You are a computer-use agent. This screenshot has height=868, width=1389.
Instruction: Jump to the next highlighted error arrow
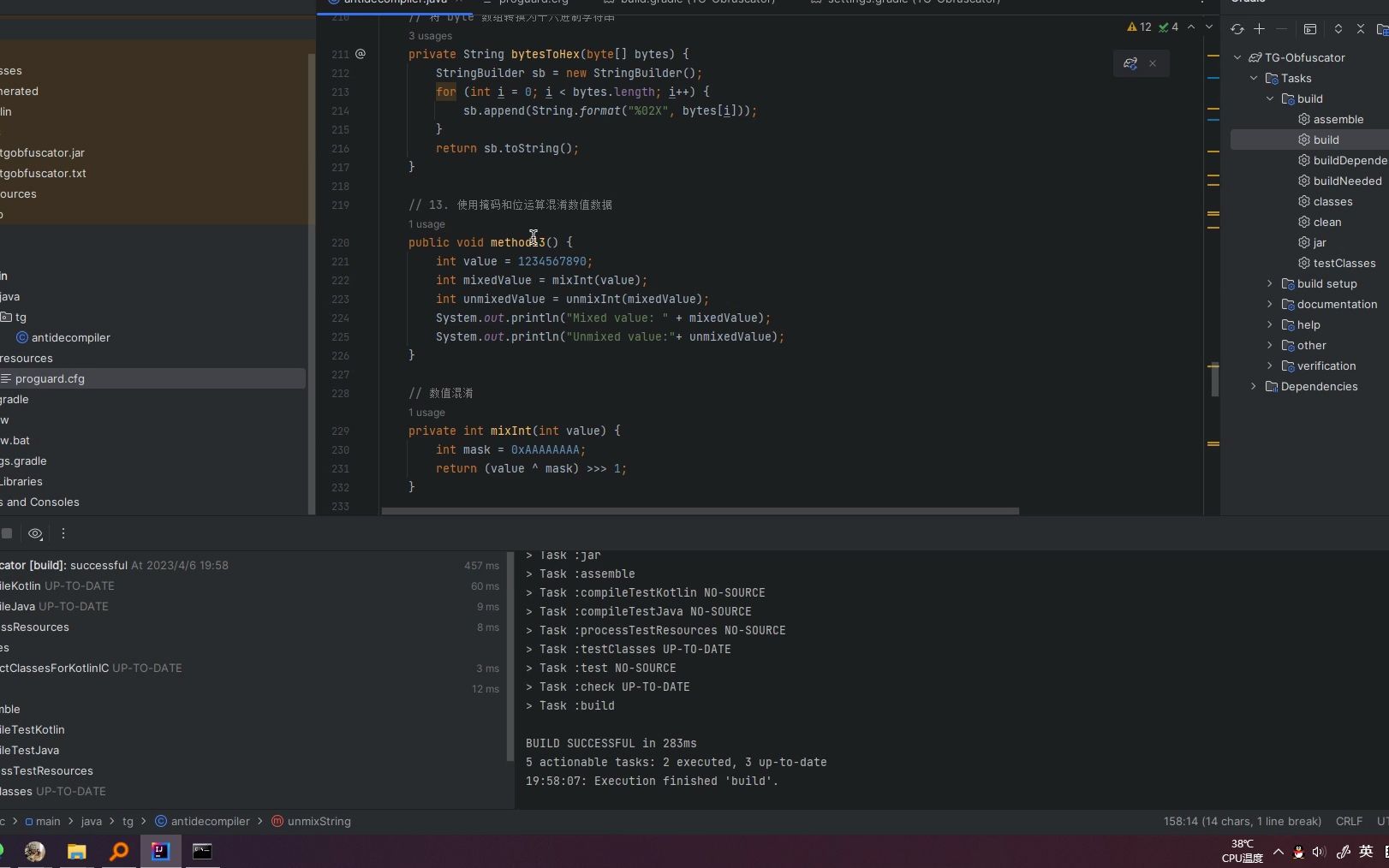tap(1208, 27)
